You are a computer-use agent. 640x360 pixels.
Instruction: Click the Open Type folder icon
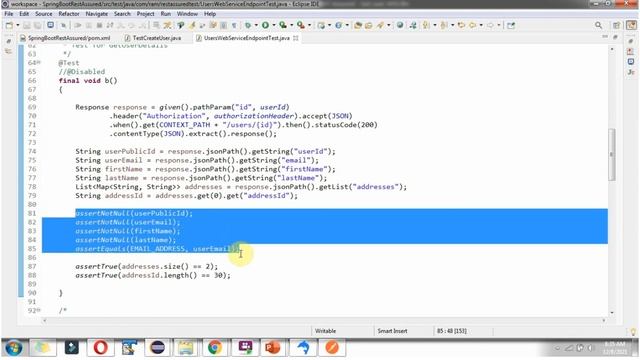(x=358, y=25)
